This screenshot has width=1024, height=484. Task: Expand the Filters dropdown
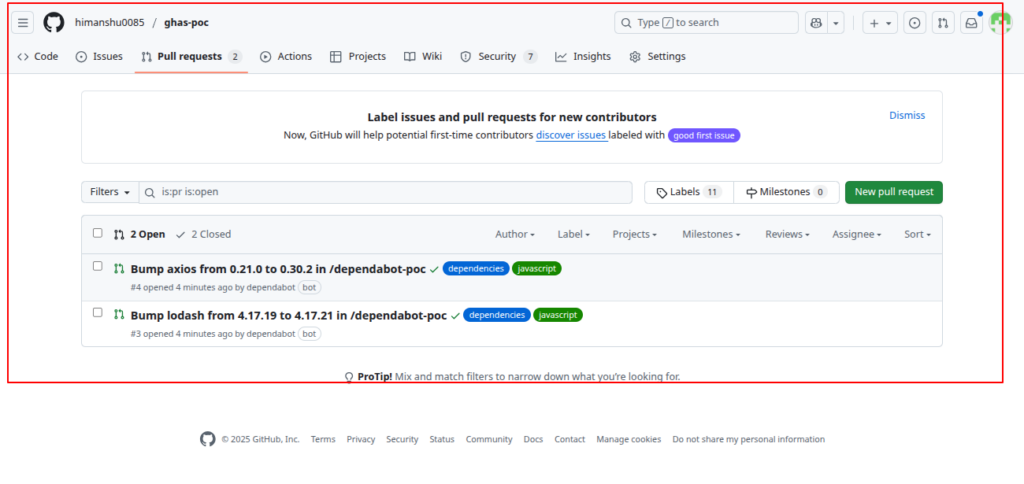pyautogui.click(x=109, y=192)
